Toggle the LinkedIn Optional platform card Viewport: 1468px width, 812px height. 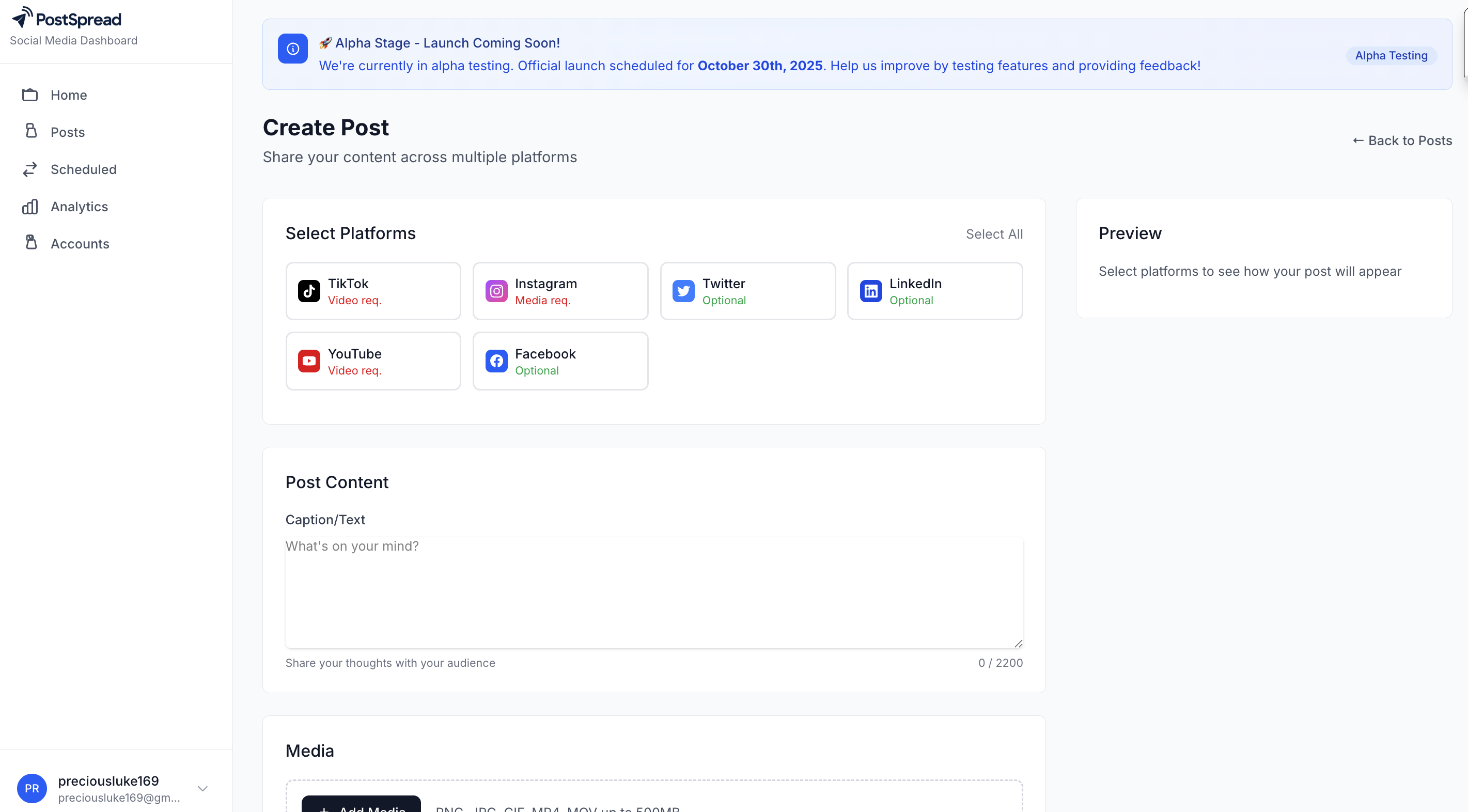[x=934, y=291]
